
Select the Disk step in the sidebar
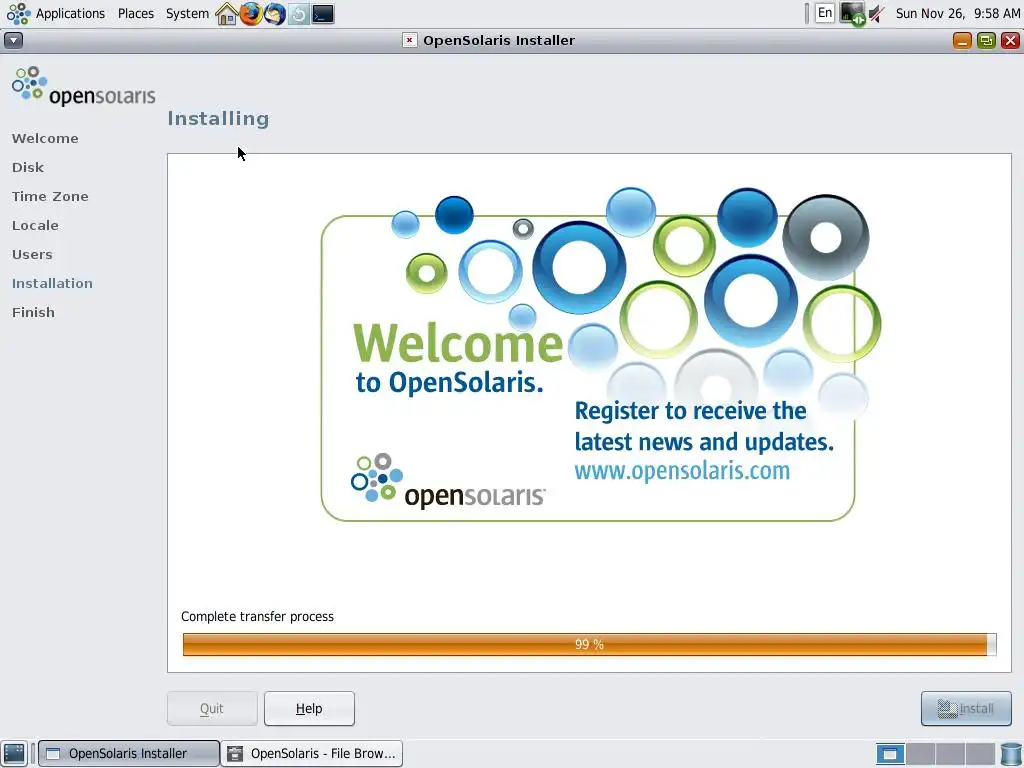click(28, 167)
